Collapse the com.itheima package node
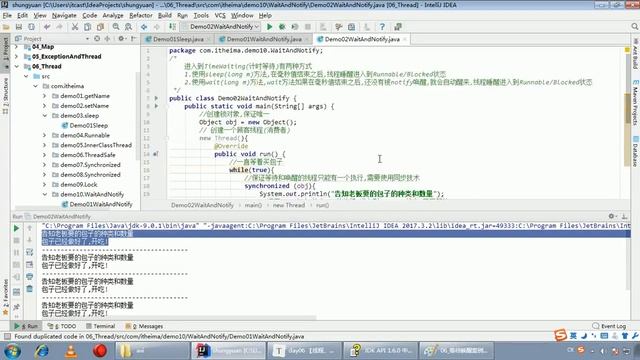Viewport: 640px width, 360px height. (x=36, y=86)
